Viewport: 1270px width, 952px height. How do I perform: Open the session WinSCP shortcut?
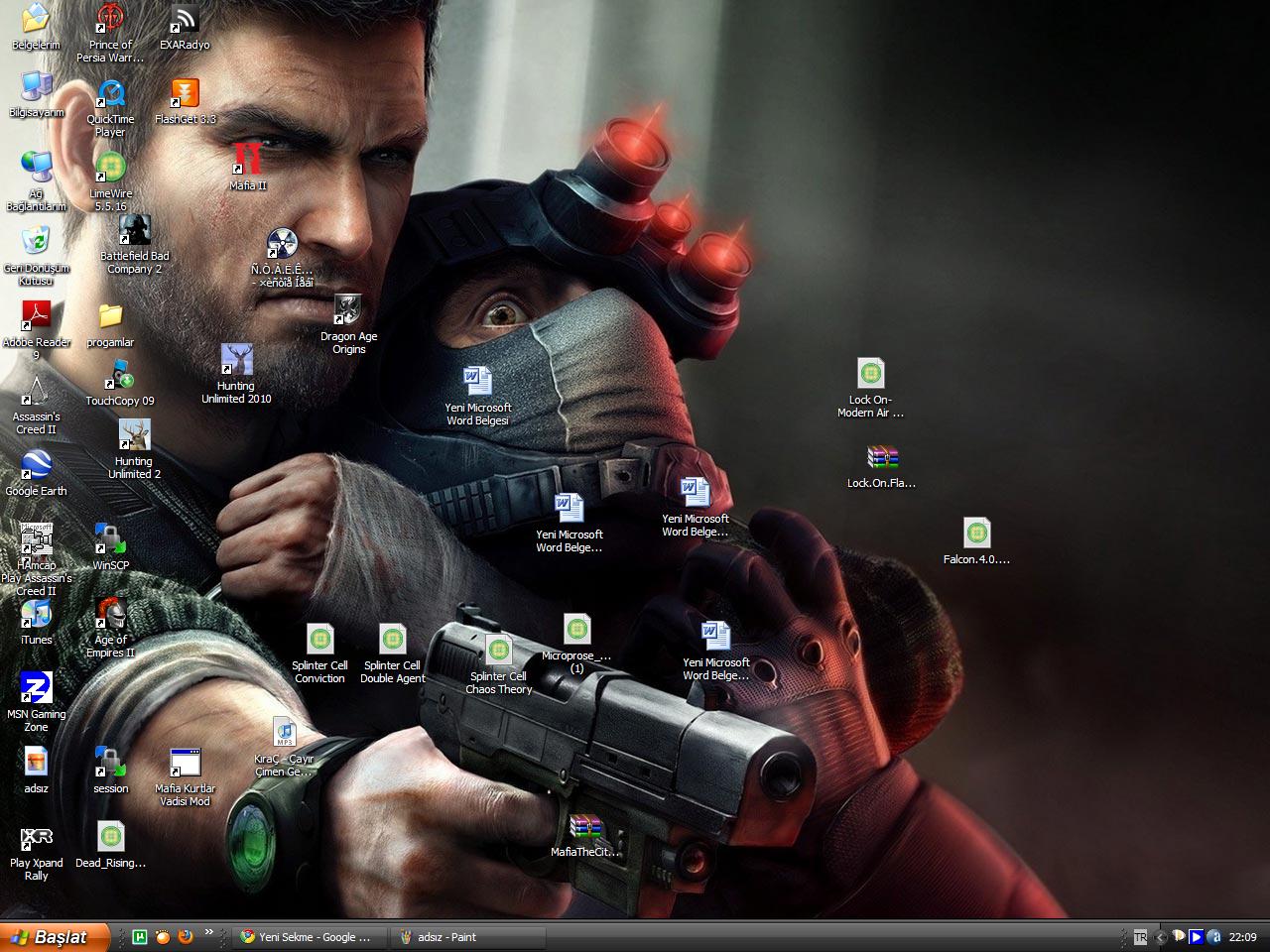click(110, 762)
